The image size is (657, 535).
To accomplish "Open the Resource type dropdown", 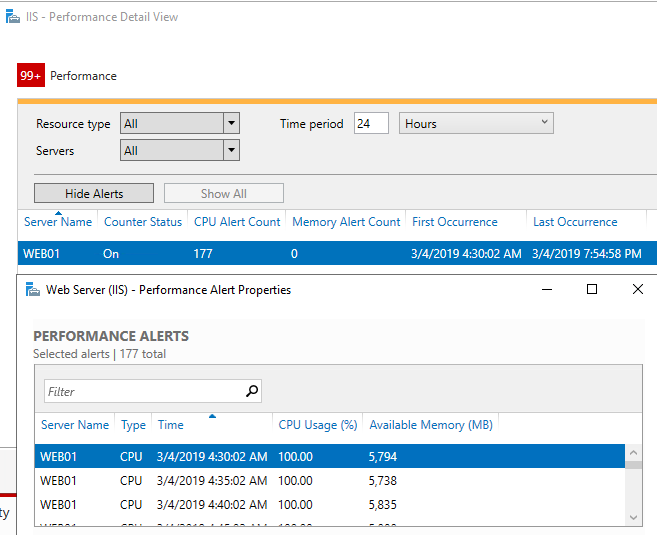I will pyautogui.click(x=180, y=123).
